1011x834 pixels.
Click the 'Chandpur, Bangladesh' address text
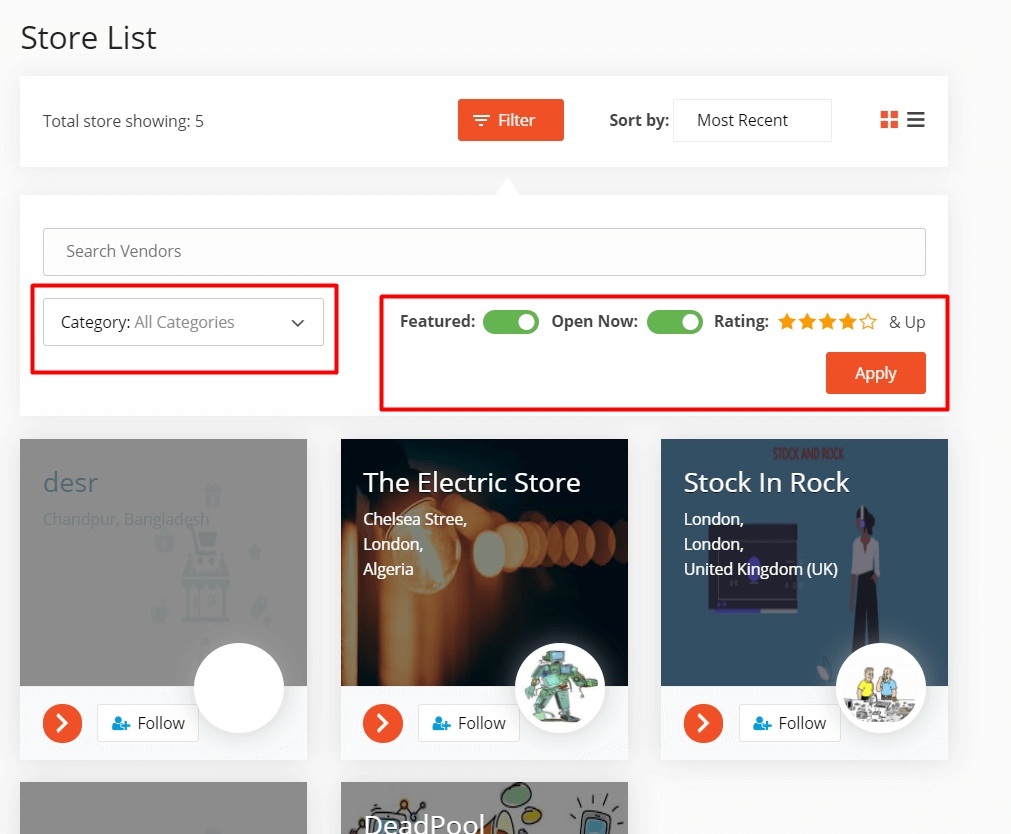point(126,519)
